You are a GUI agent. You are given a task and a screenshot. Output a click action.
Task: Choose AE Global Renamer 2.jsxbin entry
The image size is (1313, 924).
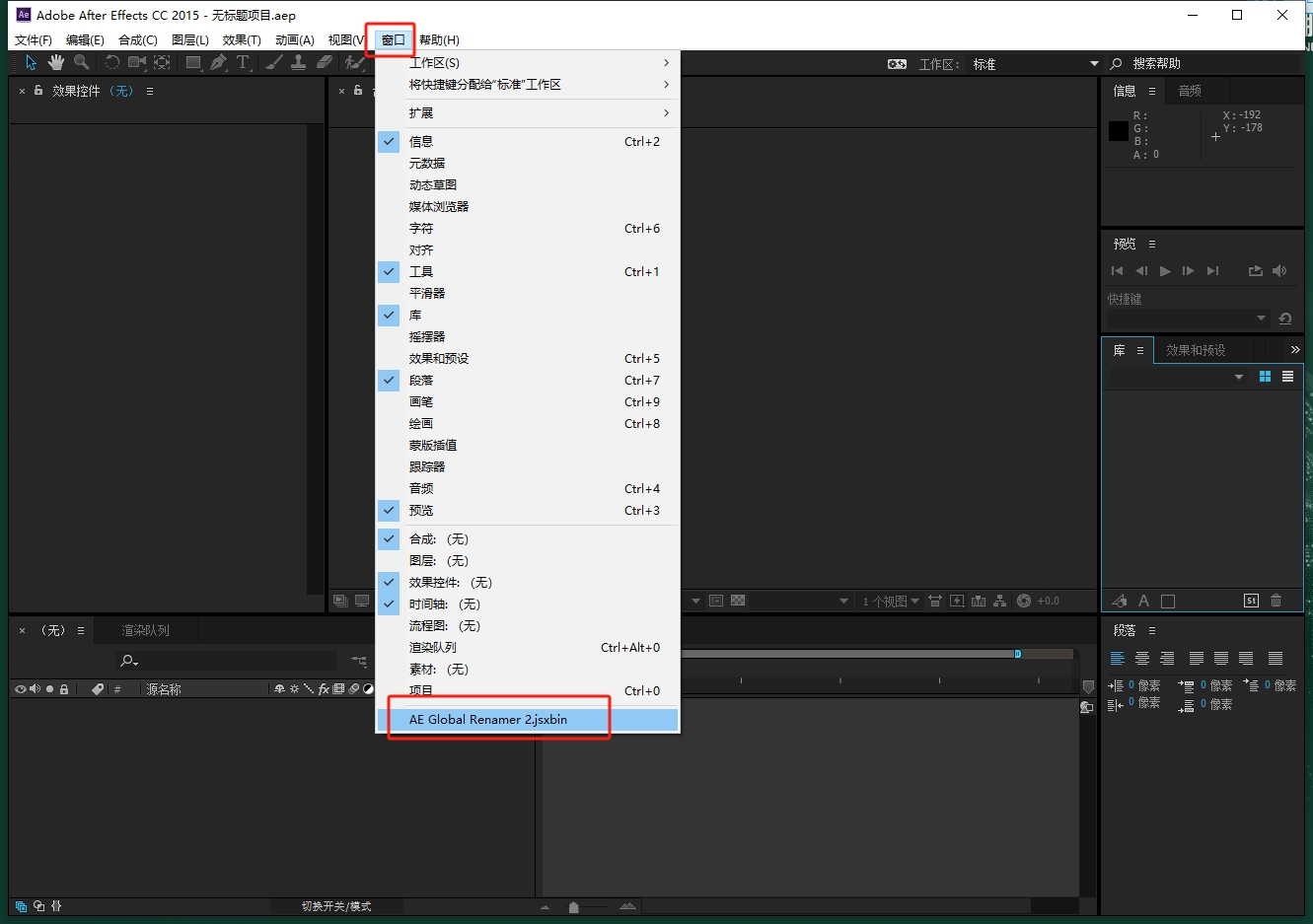[488, 720]
